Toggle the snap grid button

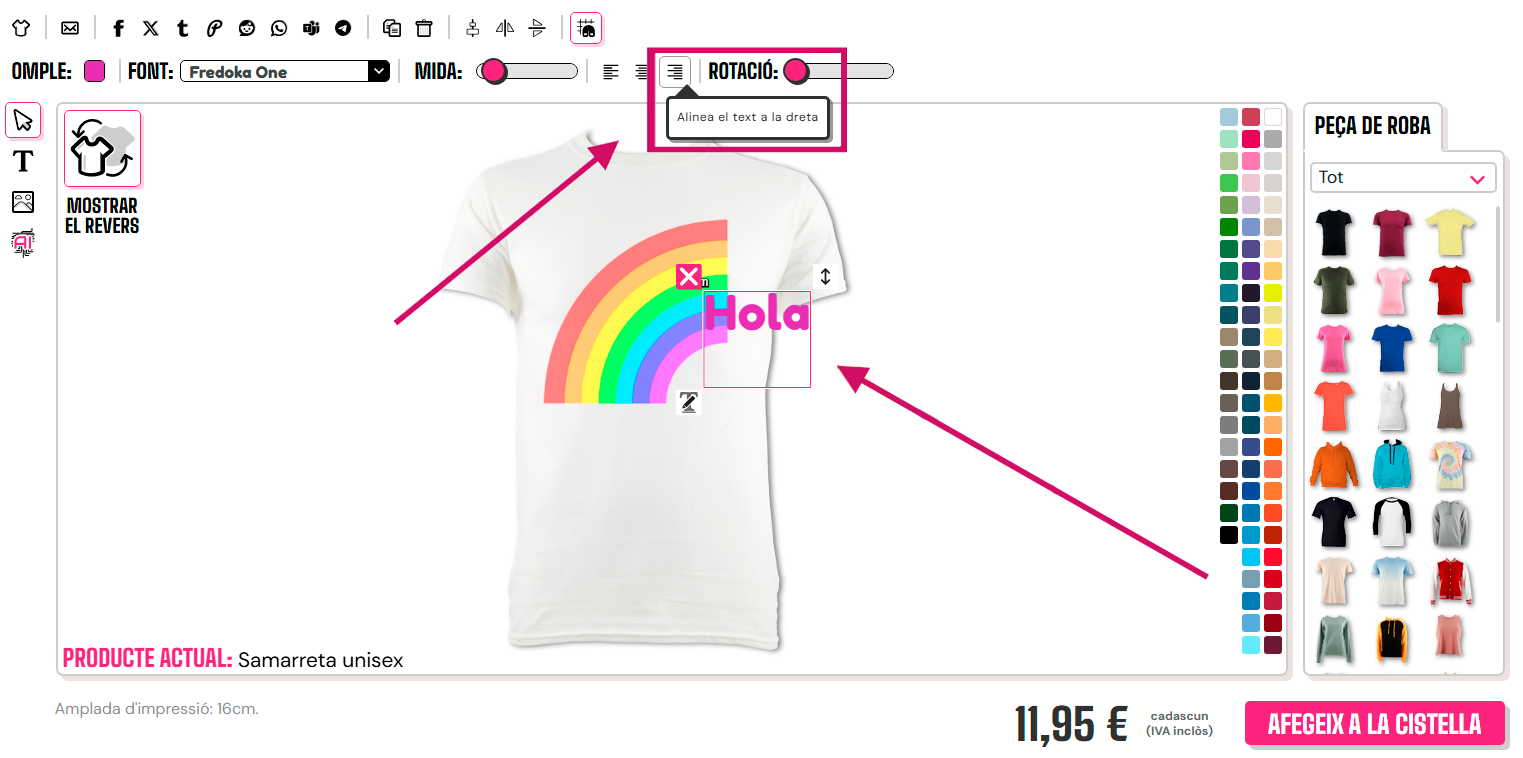point(586,28)
